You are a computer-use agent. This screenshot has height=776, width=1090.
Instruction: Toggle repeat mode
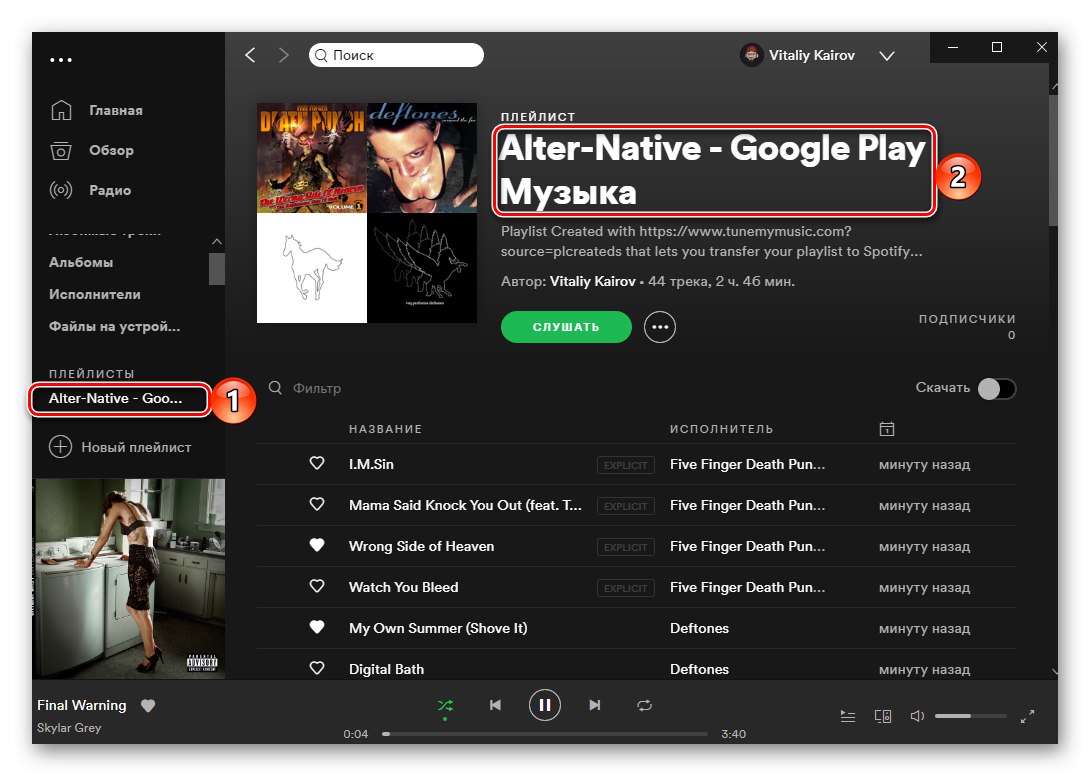[x=644, y=705]
